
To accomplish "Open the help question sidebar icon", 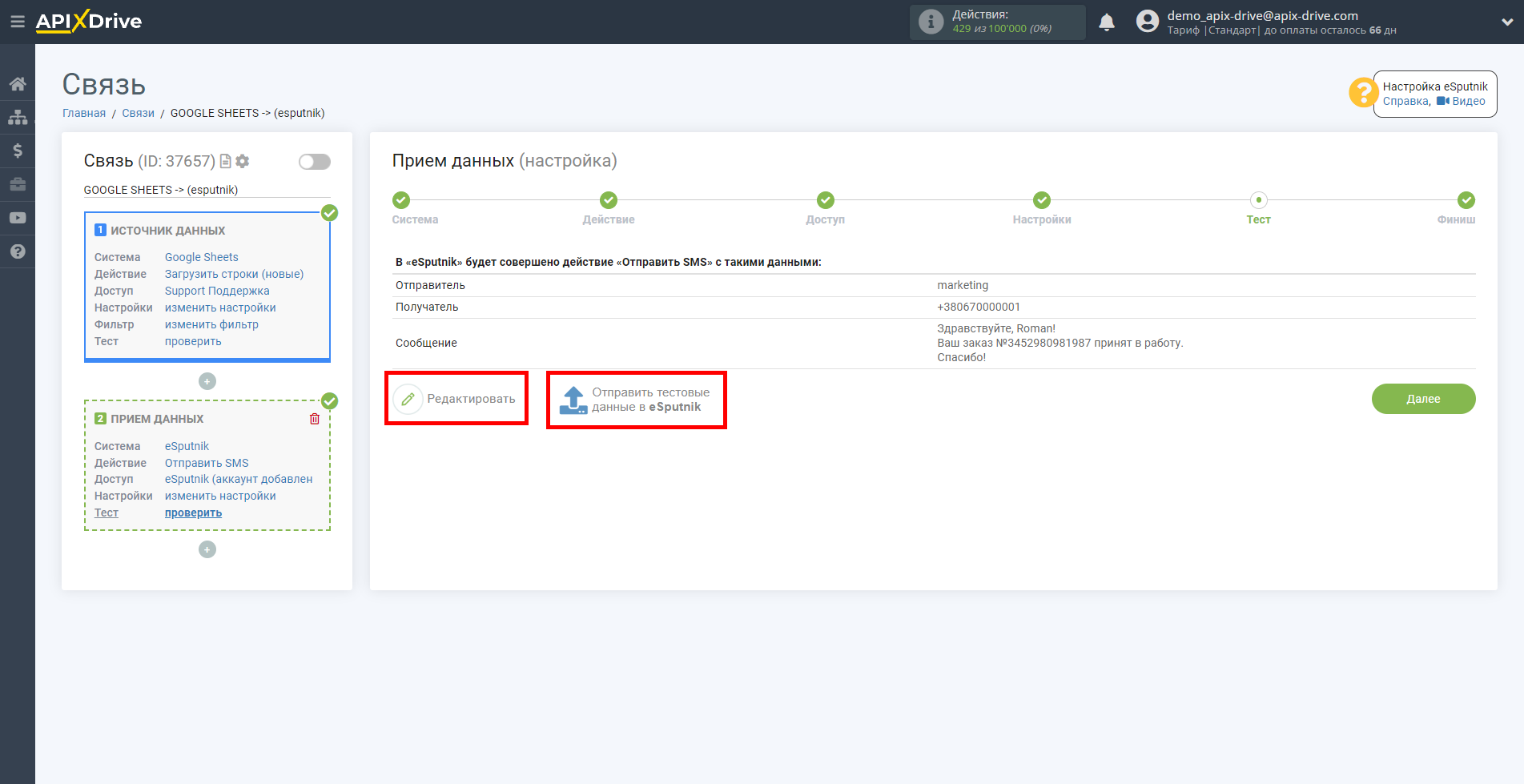I will coord(18,251).
